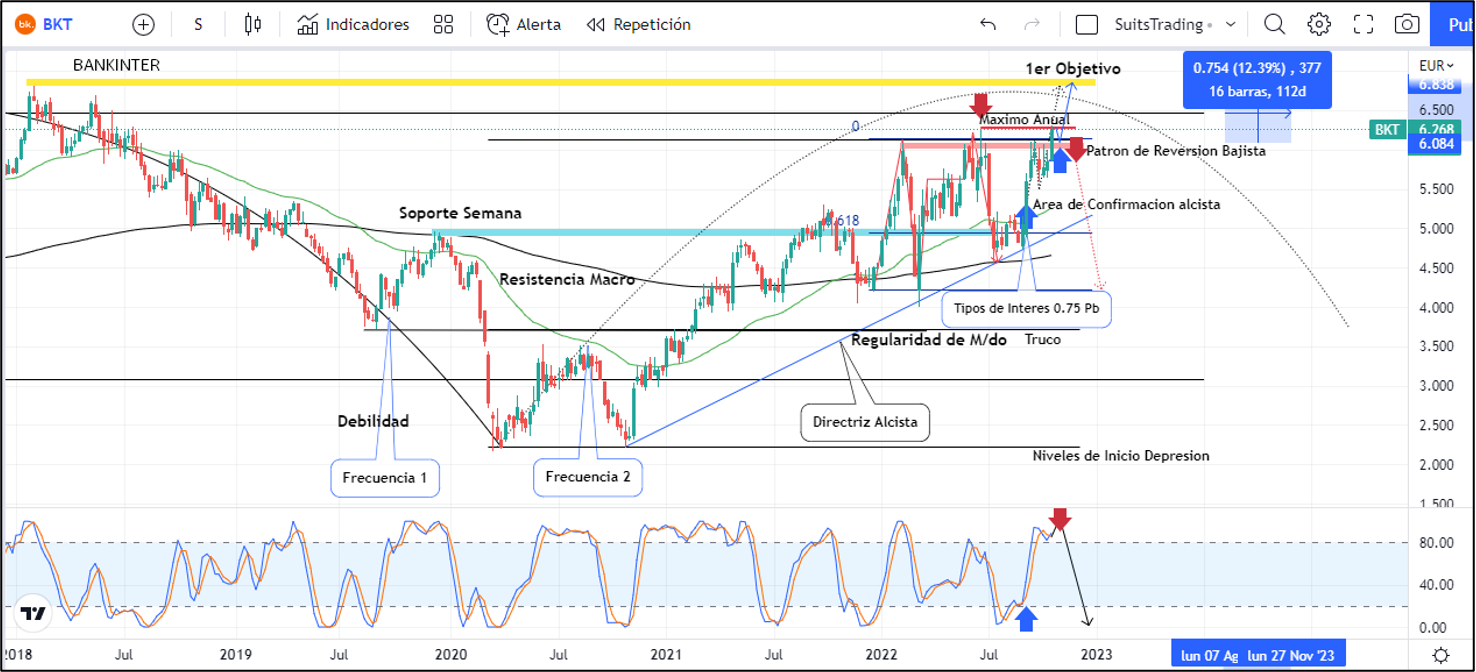Click the TradingView logo in the indicator pane
This screenshot has width=1476, height=672.
point(34,613)
